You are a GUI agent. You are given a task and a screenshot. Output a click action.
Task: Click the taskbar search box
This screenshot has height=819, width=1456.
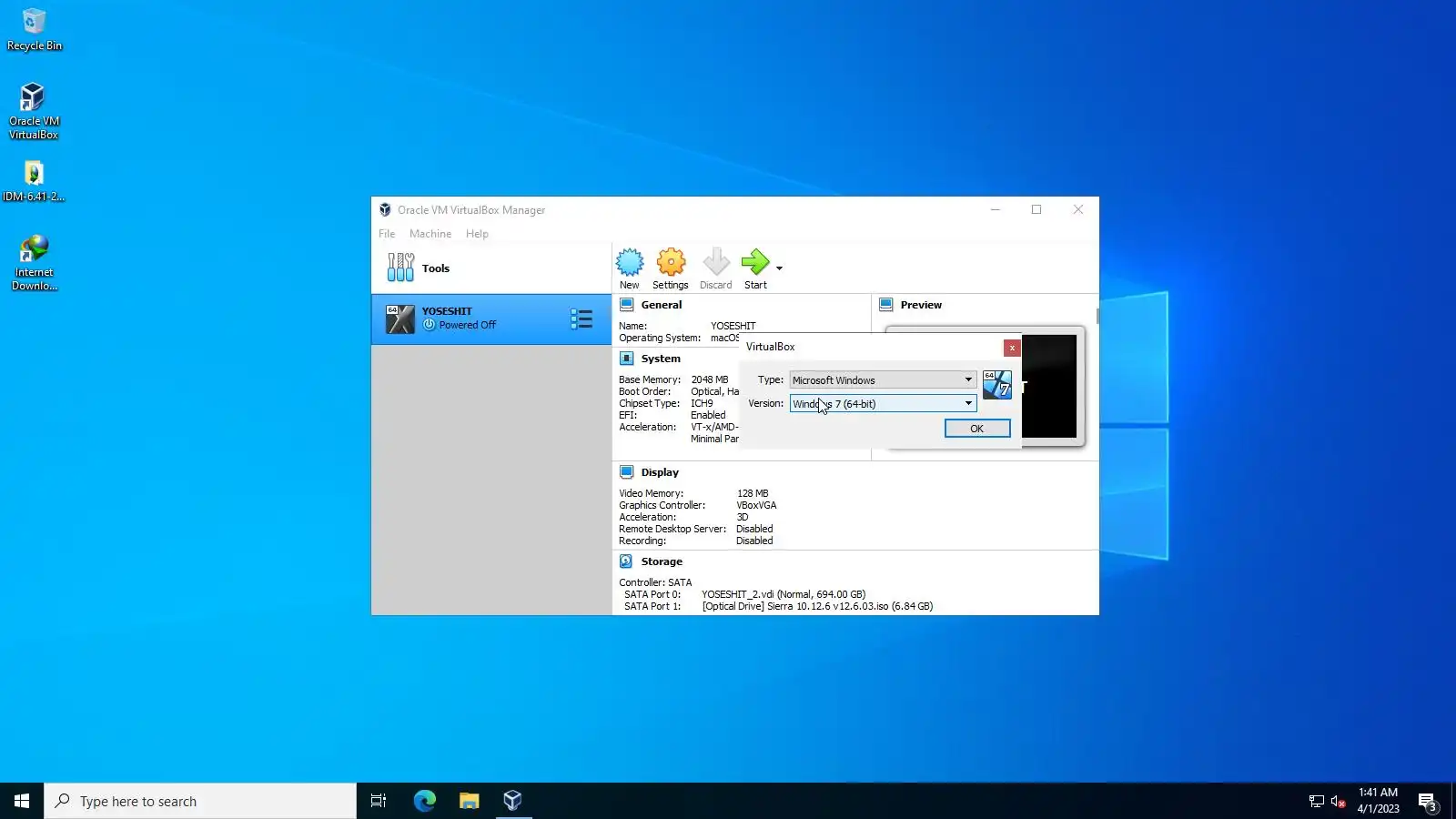pyautogui.click(x=200, y=801)
